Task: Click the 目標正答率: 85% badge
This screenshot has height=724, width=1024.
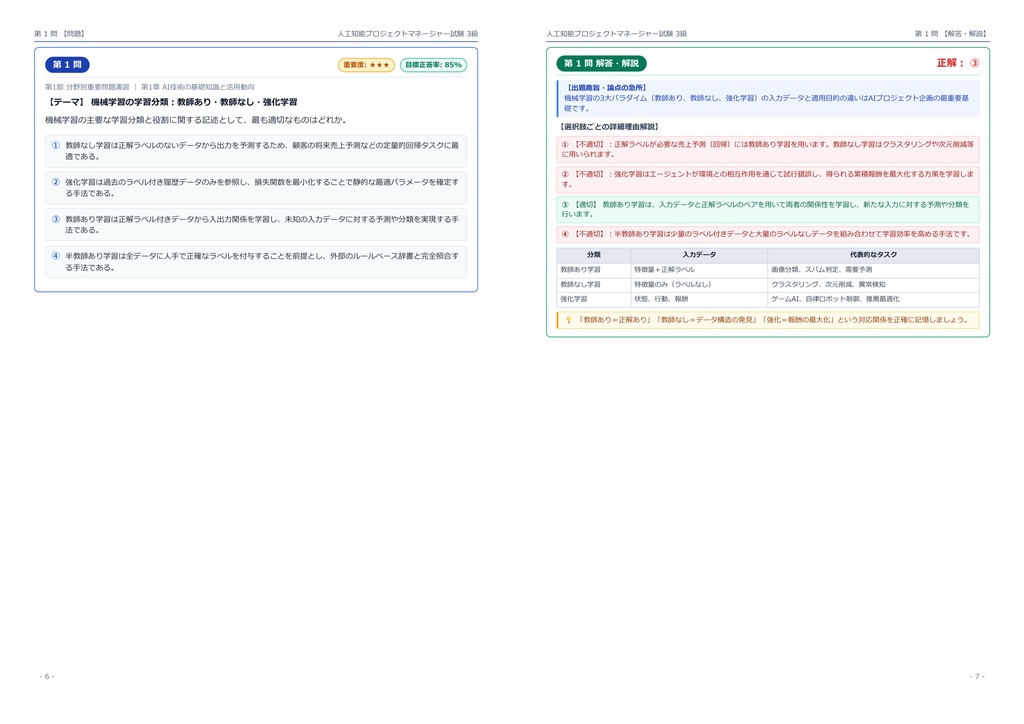Action: pyautogui.click(x=433, y=65)
